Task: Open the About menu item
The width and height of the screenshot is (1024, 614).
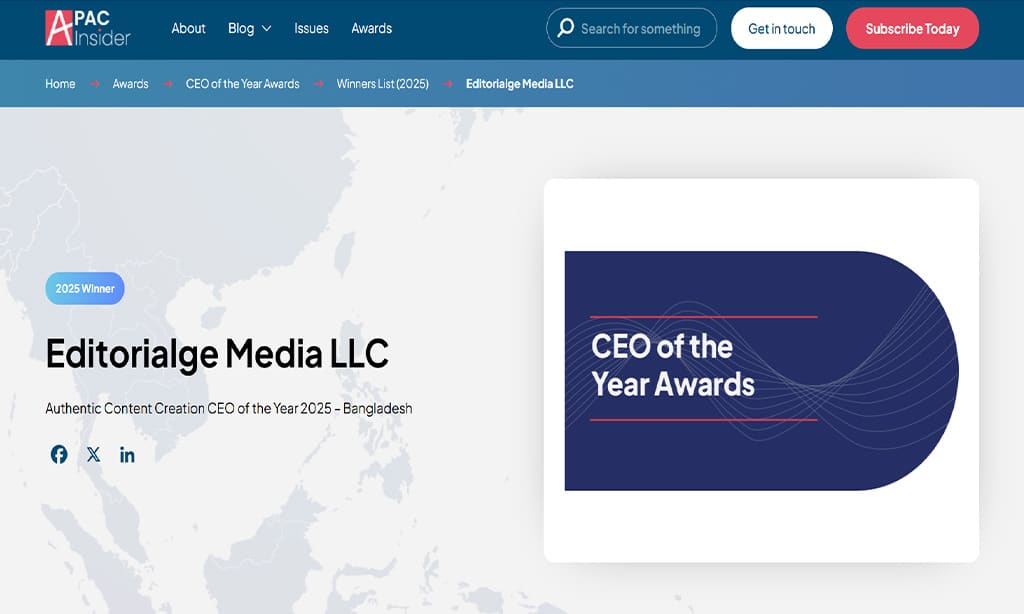Action: 188,28
